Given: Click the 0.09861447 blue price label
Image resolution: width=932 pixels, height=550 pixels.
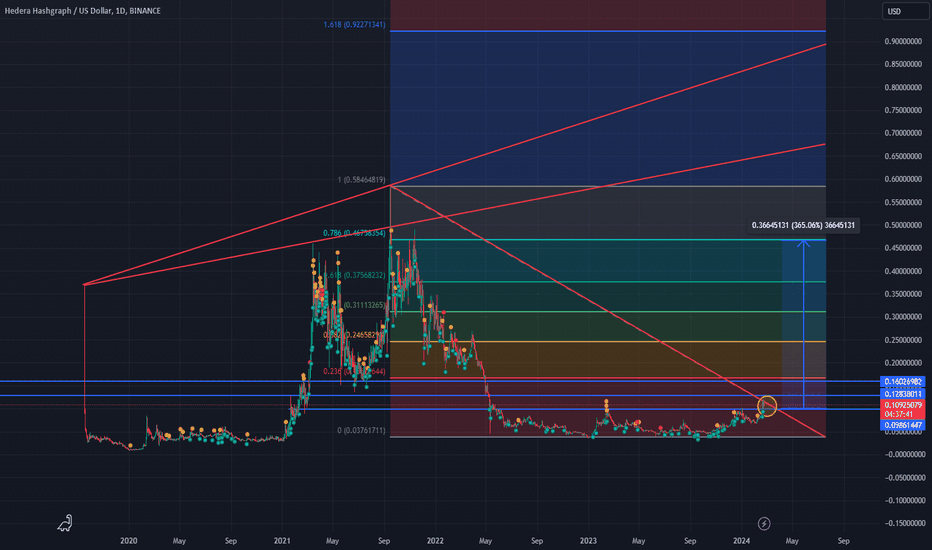Looking at the screenshot, I should (903, 425).
